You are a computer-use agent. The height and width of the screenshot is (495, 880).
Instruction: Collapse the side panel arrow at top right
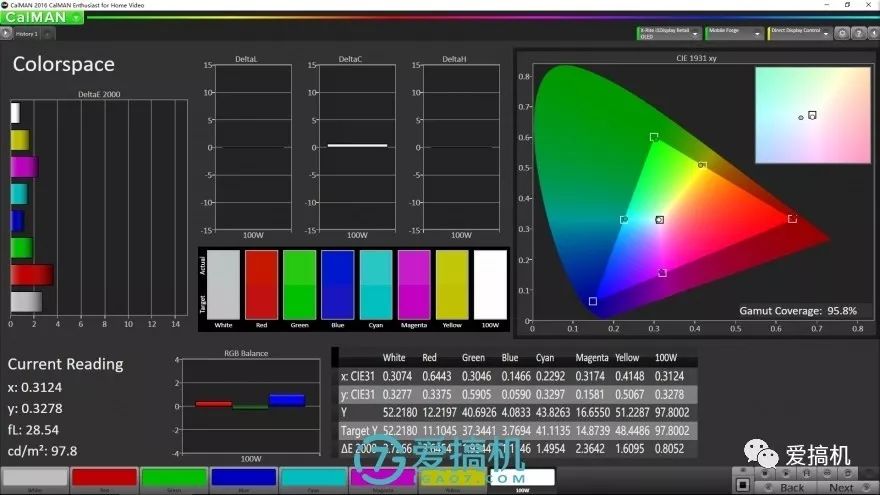(x=872, y=33)
